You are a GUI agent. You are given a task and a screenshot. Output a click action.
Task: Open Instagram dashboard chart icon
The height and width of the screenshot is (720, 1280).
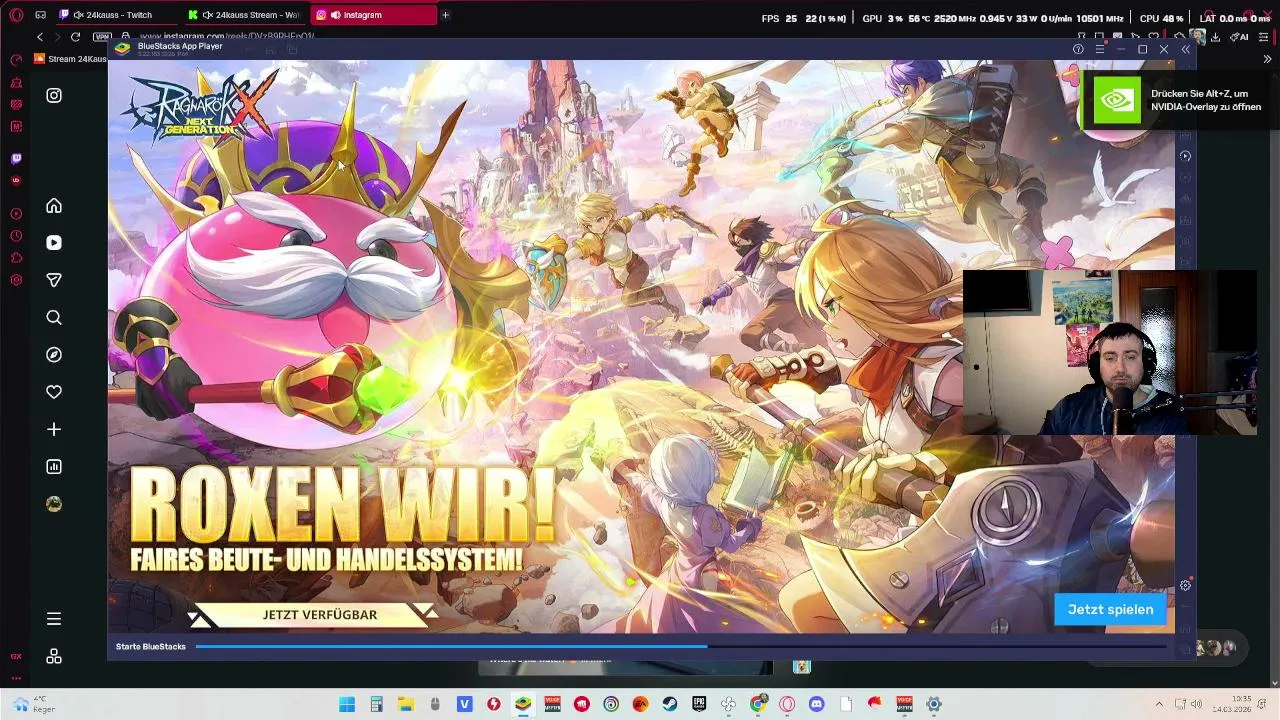click(x=54, y=467)
